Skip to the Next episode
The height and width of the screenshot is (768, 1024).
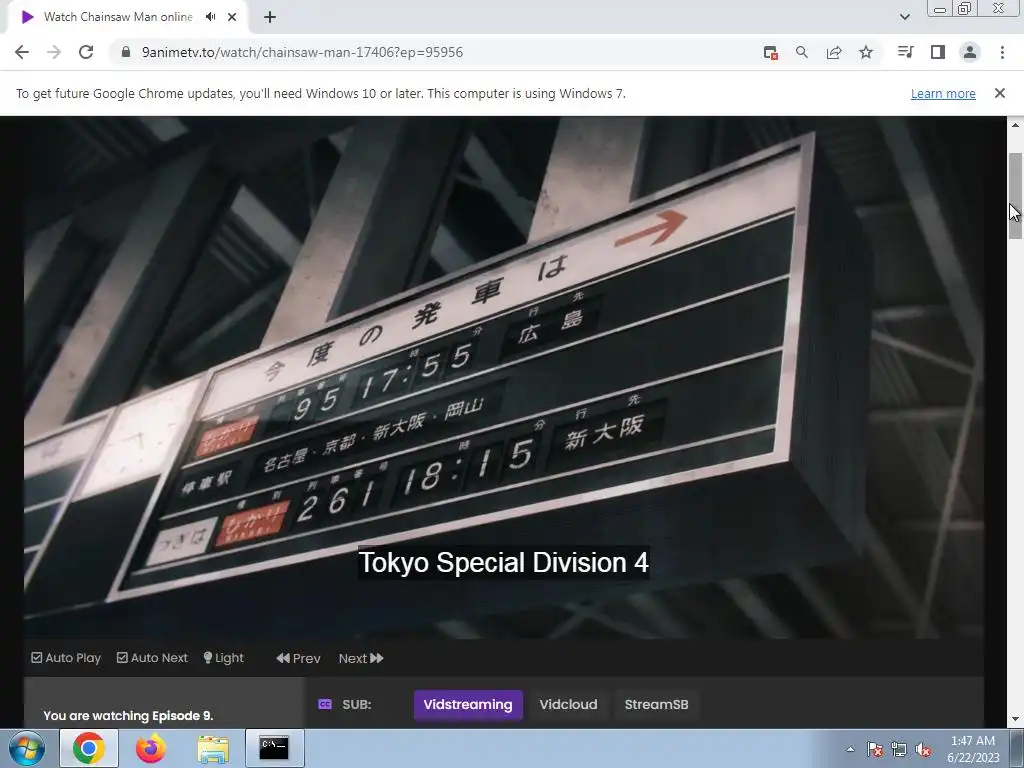point(361,658)
